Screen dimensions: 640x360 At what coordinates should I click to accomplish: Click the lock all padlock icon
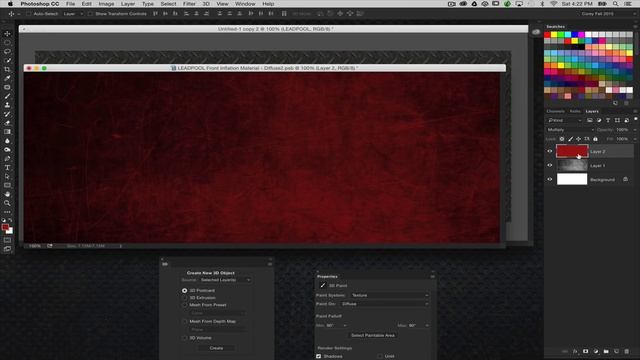pos(595,139)
